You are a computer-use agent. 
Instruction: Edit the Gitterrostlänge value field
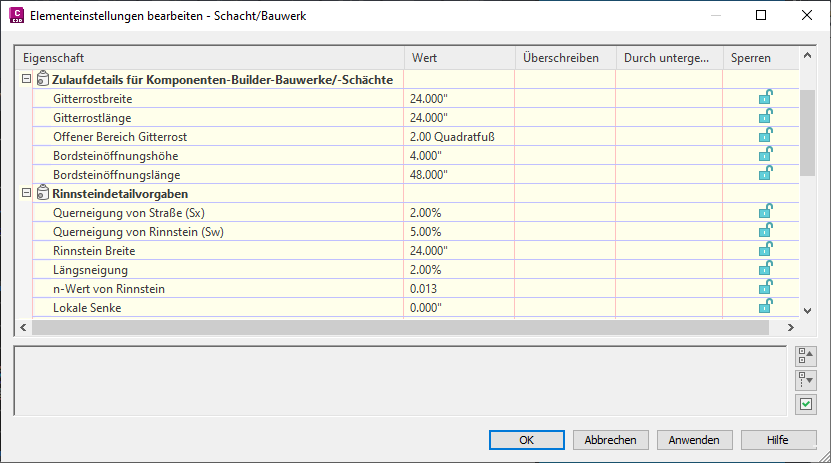coord(459,118)
